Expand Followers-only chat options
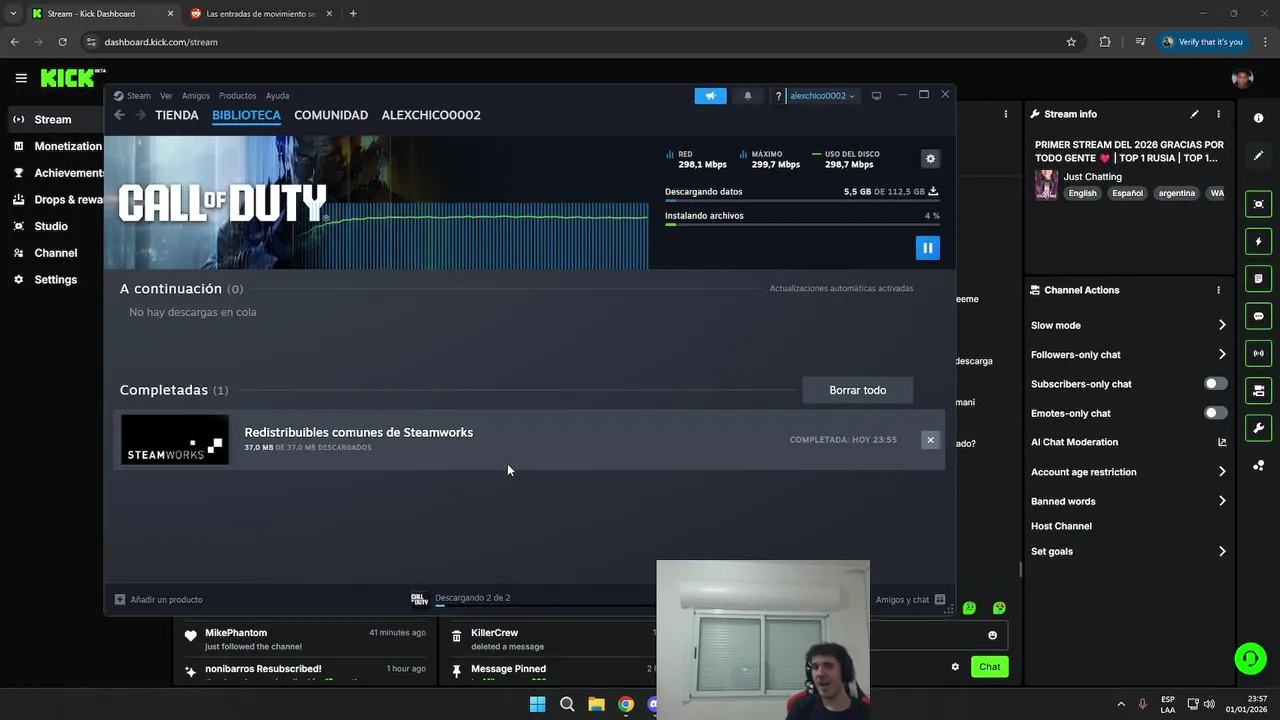The height and width of the screenshot is (720, 1280). (1222, 354)
